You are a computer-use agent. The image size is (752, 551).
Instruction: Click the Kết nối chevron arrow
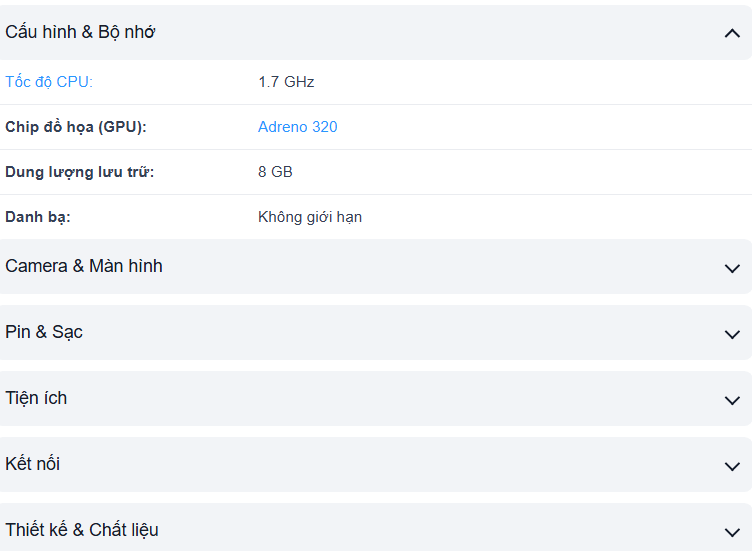tap(732, 466)
